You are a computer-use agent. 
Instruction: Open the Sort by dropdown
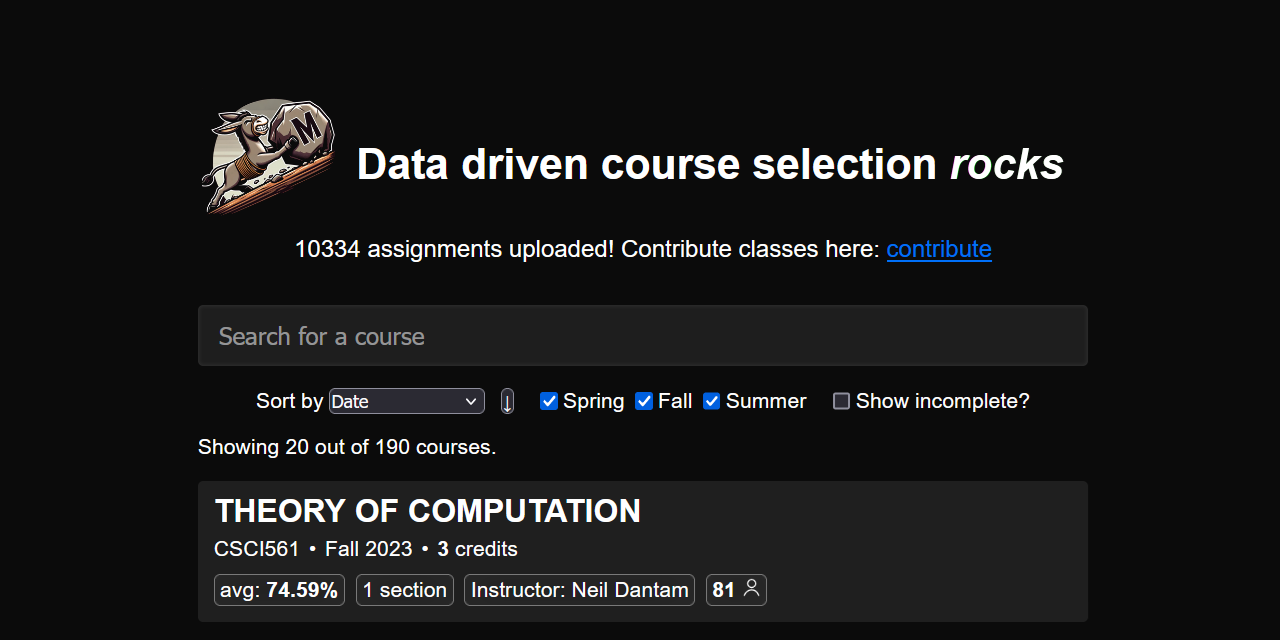[406, 400]
